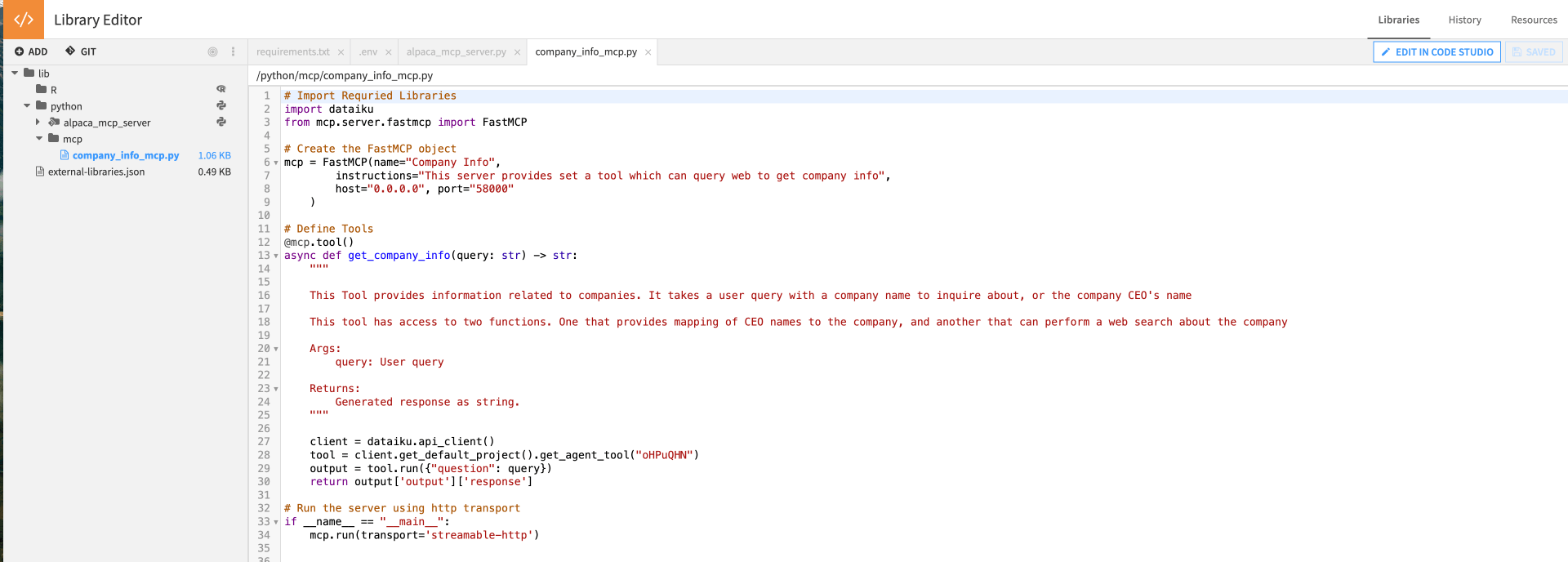This screenshot has height=562, width=1568.
Task: Fold Returns section at line 23
Action: pyautogui.click(x=276, y=389)
